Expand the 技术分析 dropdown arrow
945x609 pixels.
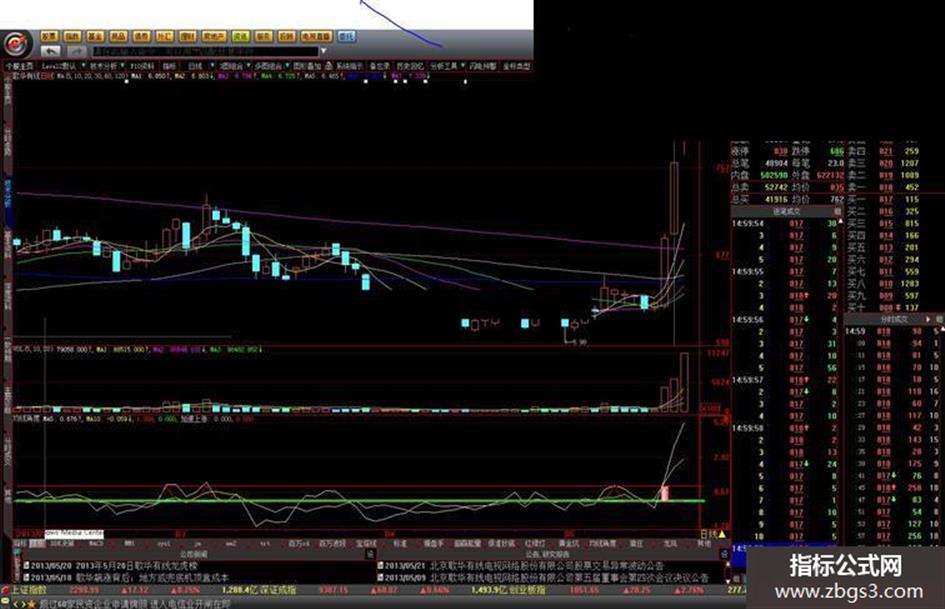pyautogui.click(x=122, y=66)
